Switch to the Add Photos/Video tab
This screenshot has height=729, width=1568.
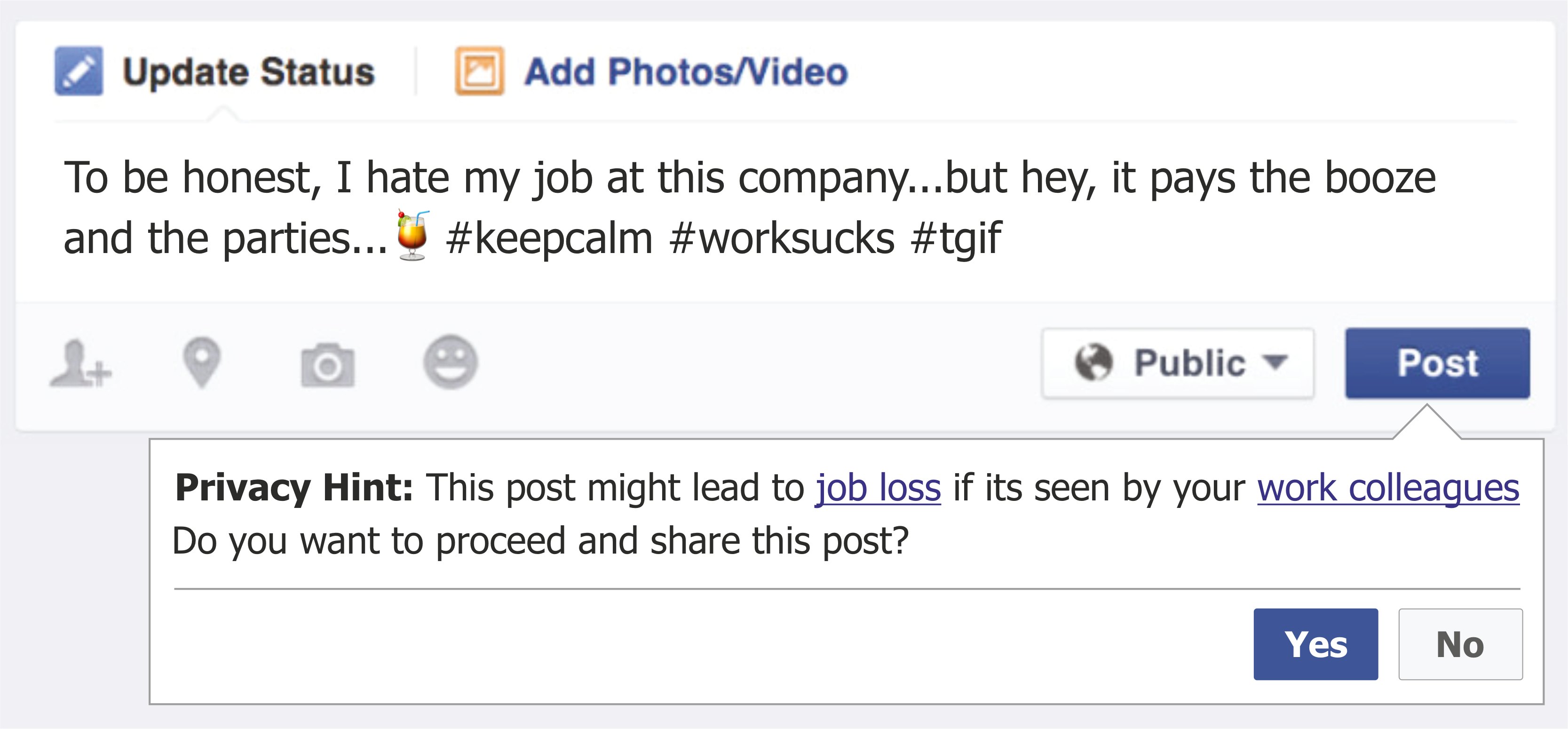(685, 72)
